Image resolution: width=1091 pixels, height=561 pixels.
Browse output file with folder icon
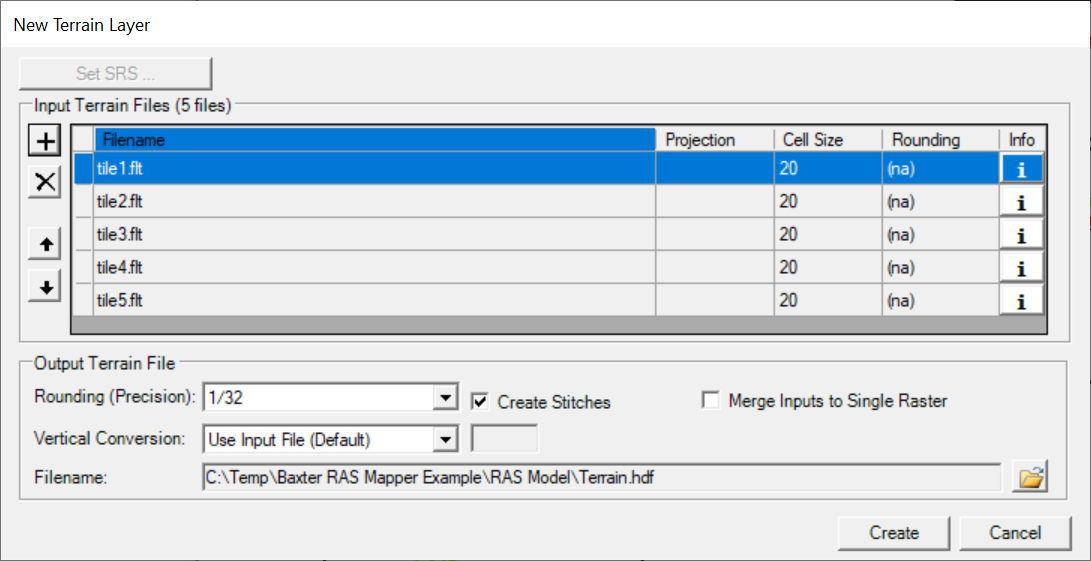tap(1031, 478)
